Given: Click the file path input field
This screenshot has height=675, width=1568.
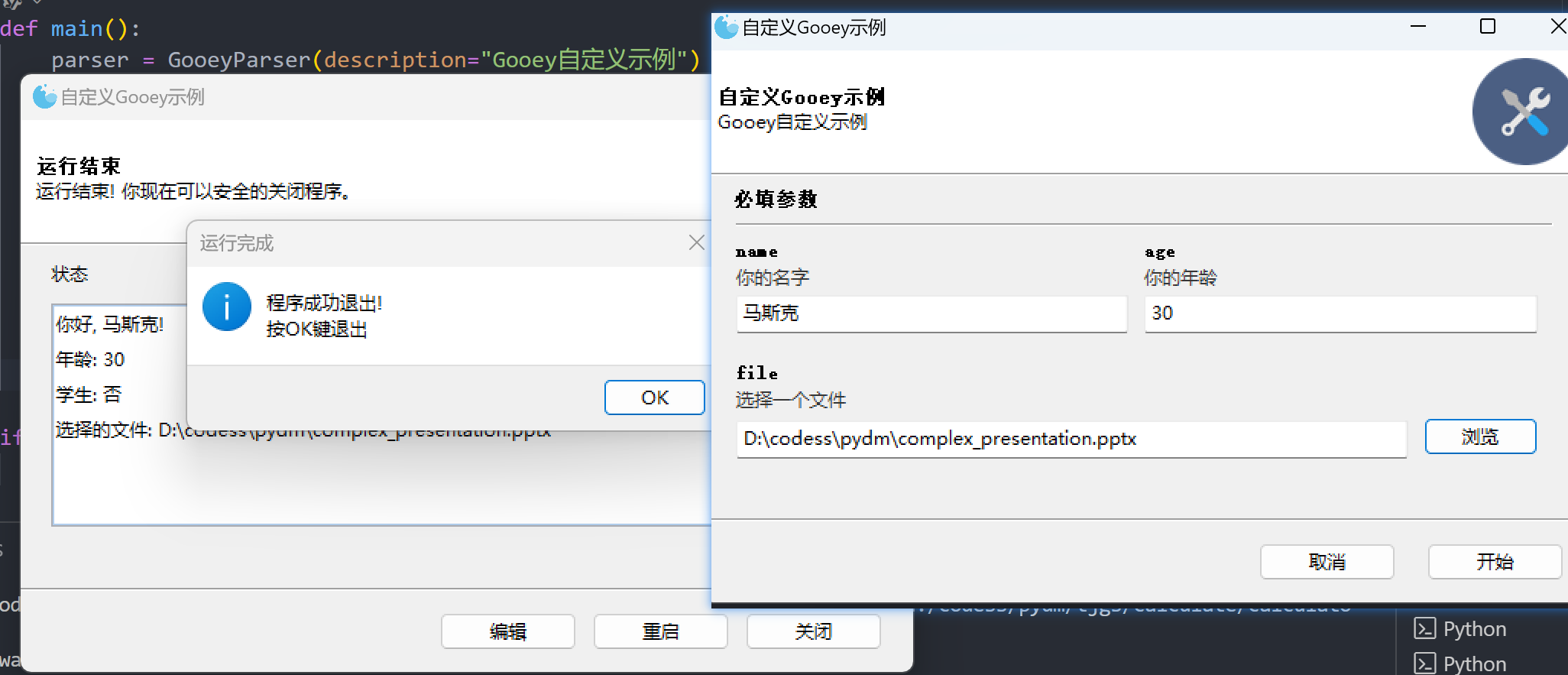Looking at the screenshot, I should click(x=1071, y=439).
